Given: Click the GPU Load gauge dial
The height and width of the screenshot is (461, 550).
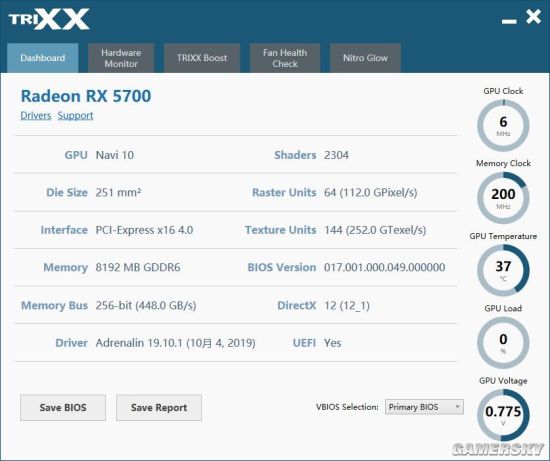Looking at the screenshot, I should 503,343.
